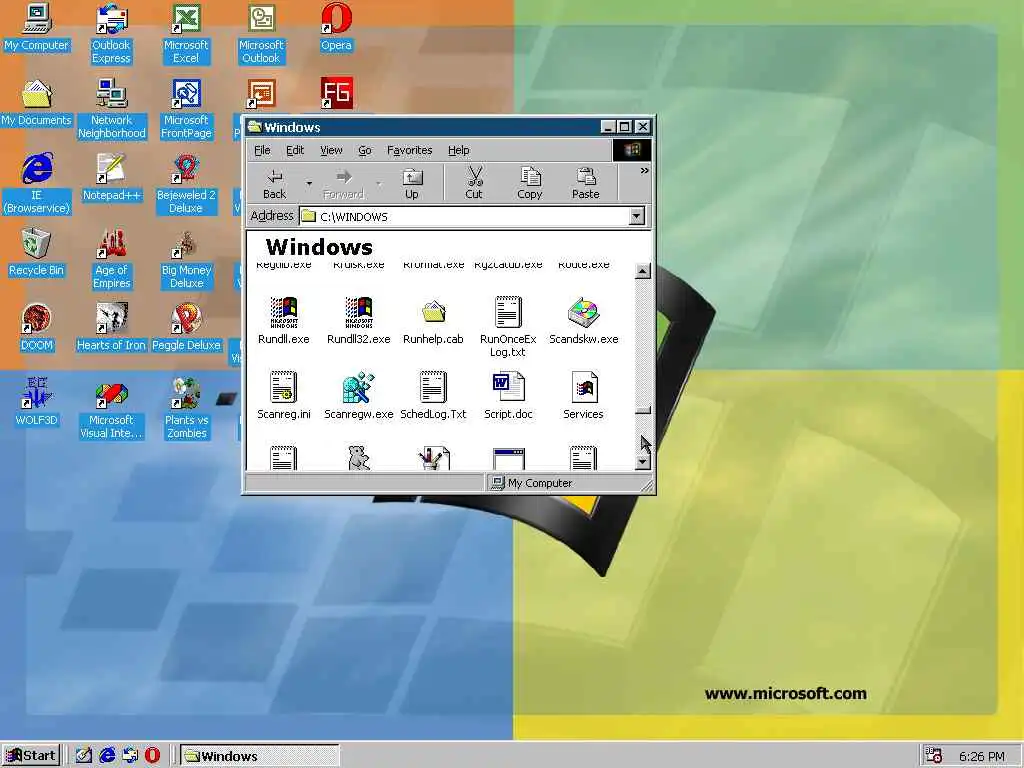This screenshot has height=768, width=1024.
Task: Open the View menu
Action: click(x=331, y=150)
